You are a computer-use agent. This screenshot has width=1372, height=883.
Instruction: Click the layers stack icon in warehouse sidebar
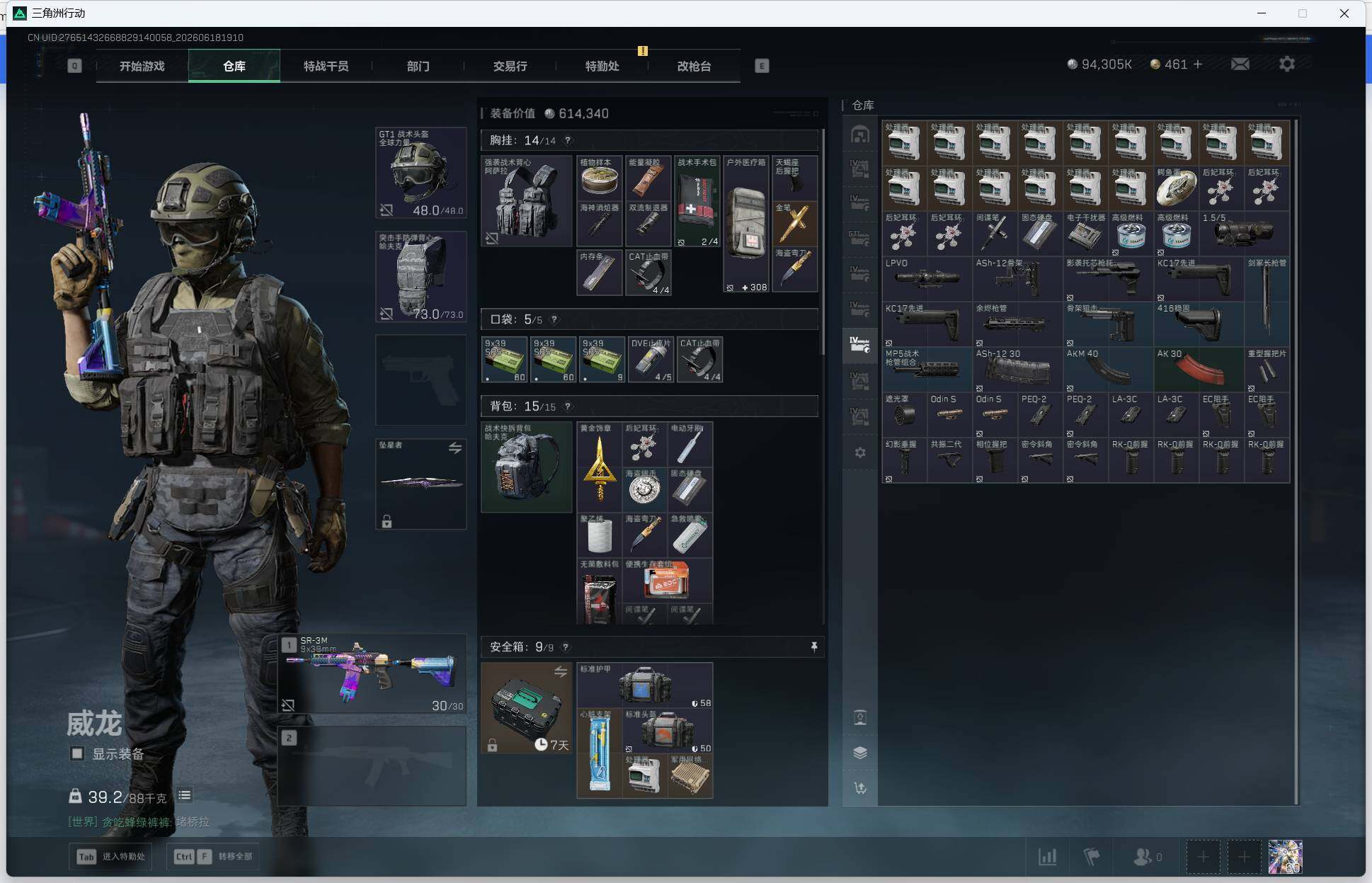point(860,753)
